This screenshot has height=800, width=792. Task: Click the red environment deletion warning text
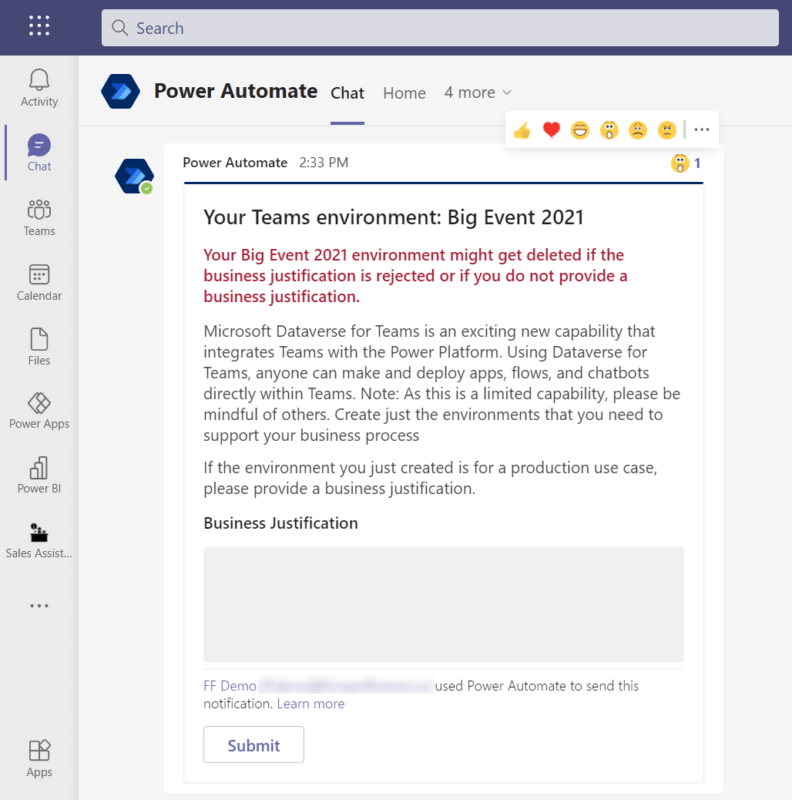point(415,276)
